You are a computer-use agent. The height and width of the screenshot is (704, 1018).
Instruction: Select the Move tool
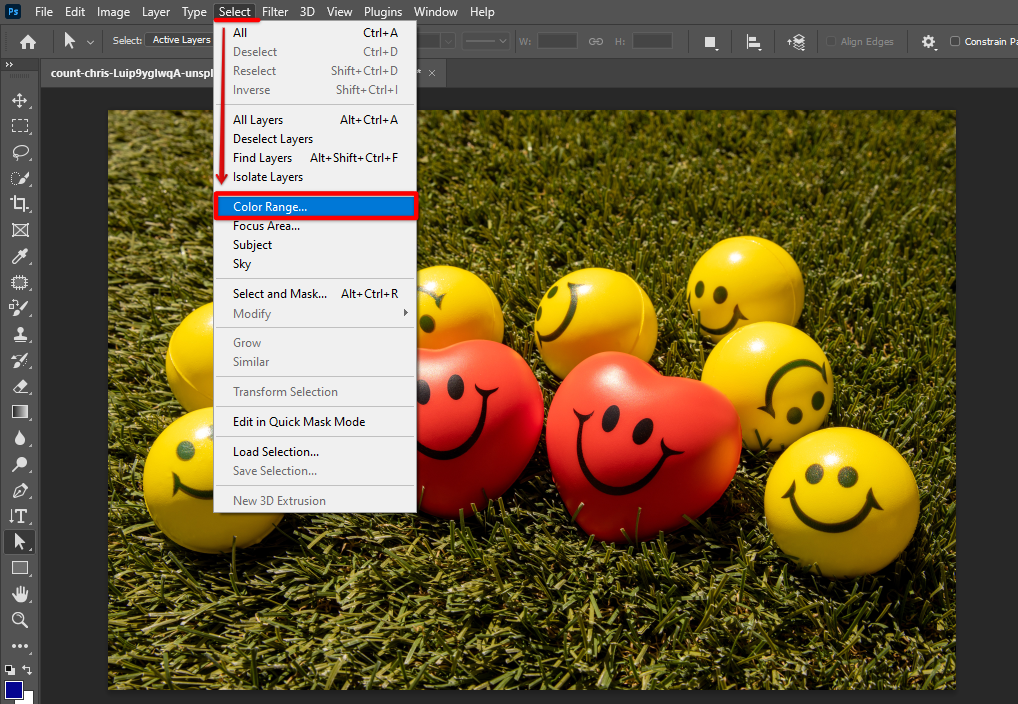19,100
